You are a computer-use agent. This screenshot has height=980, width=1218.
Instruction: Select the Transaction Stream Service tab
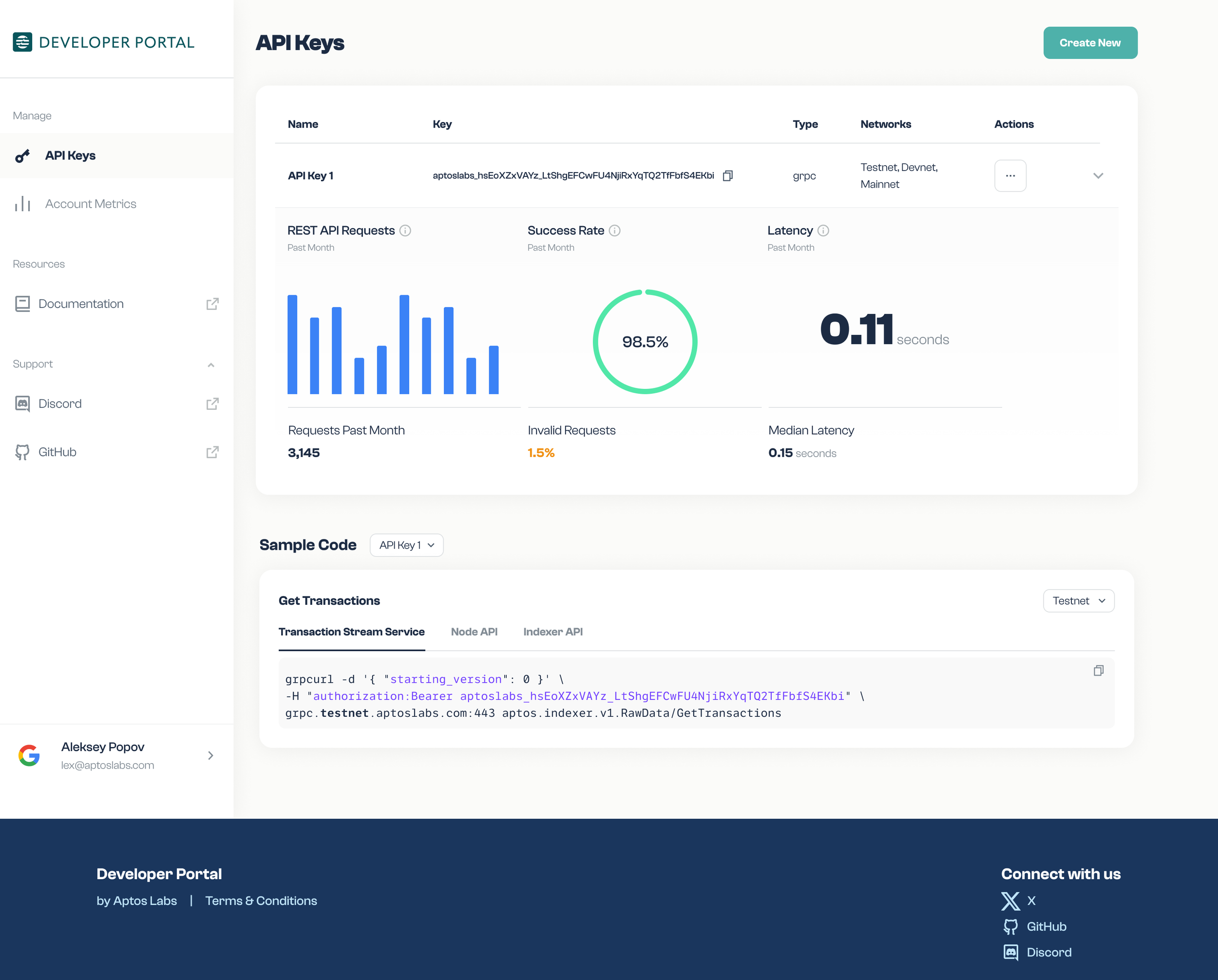pyautogui.click(x=351, y=632)
